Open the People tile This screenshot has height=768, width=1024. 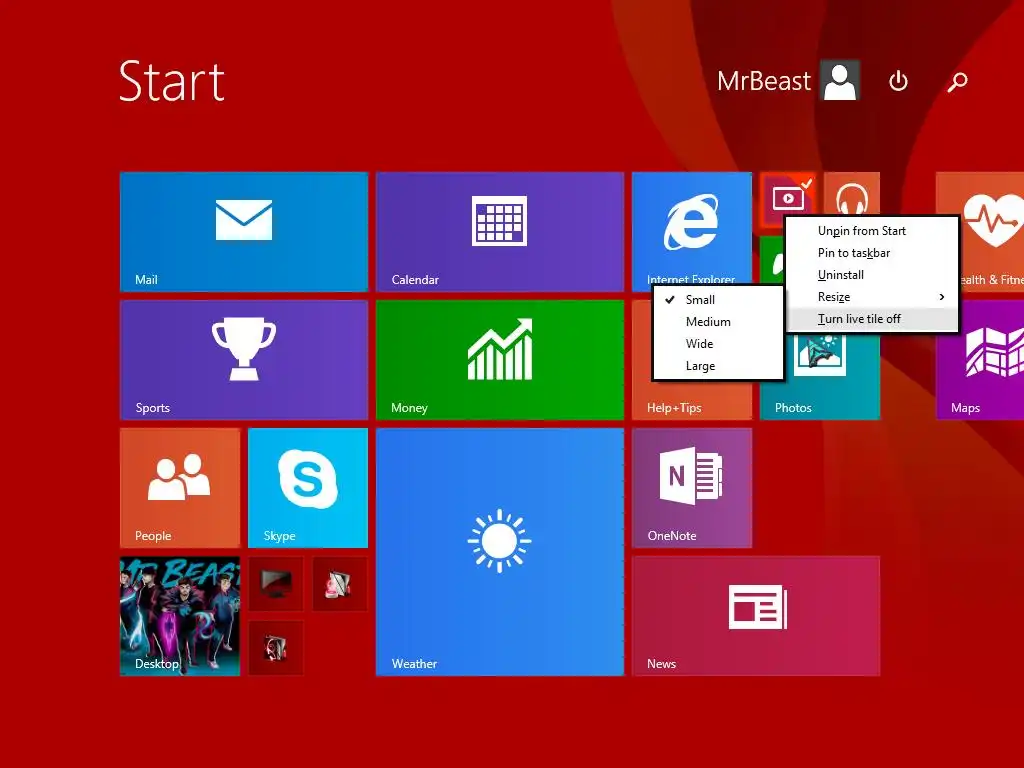point(180,487)
